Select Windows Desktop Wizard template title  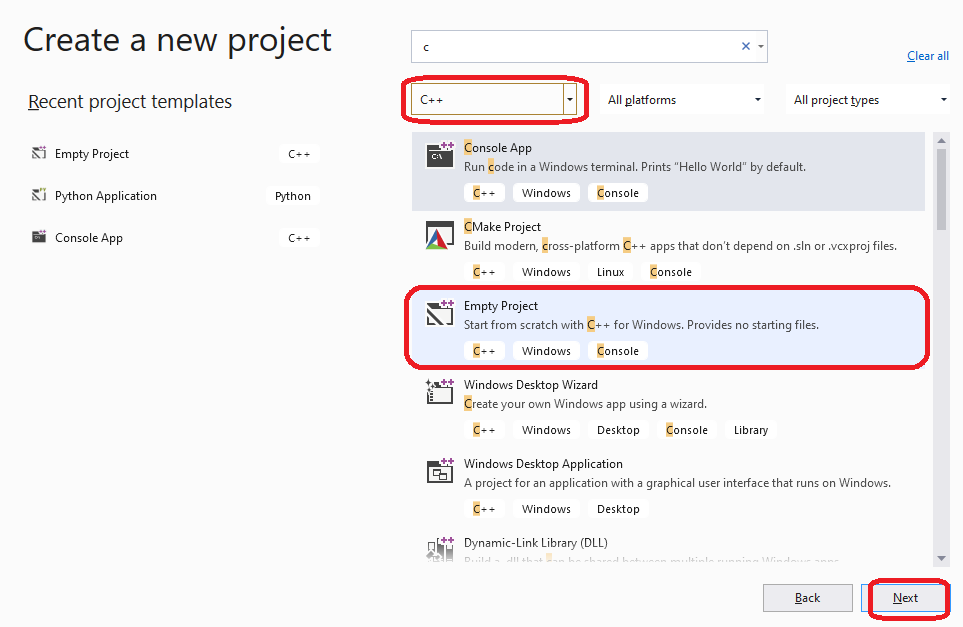(531, 385)
